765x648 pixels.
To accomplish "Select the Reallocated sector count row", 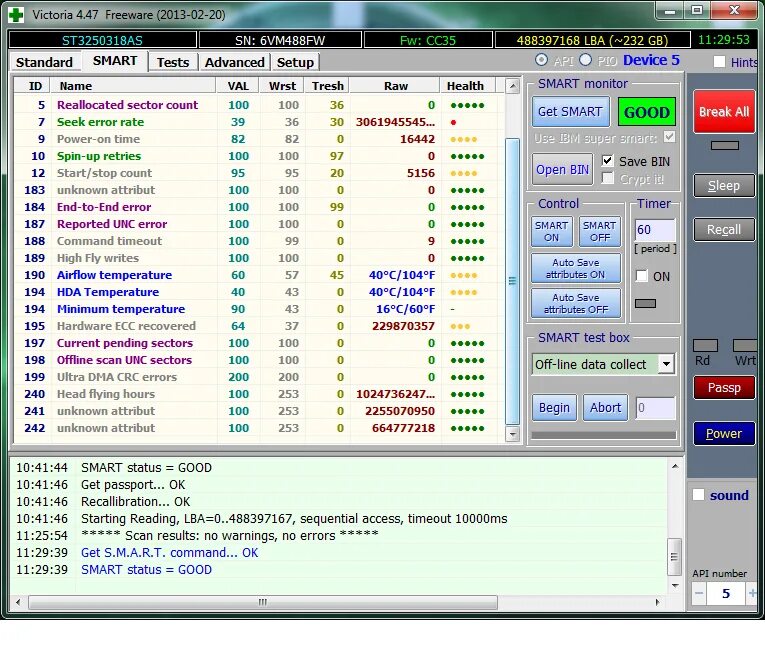I will point(259,105).
